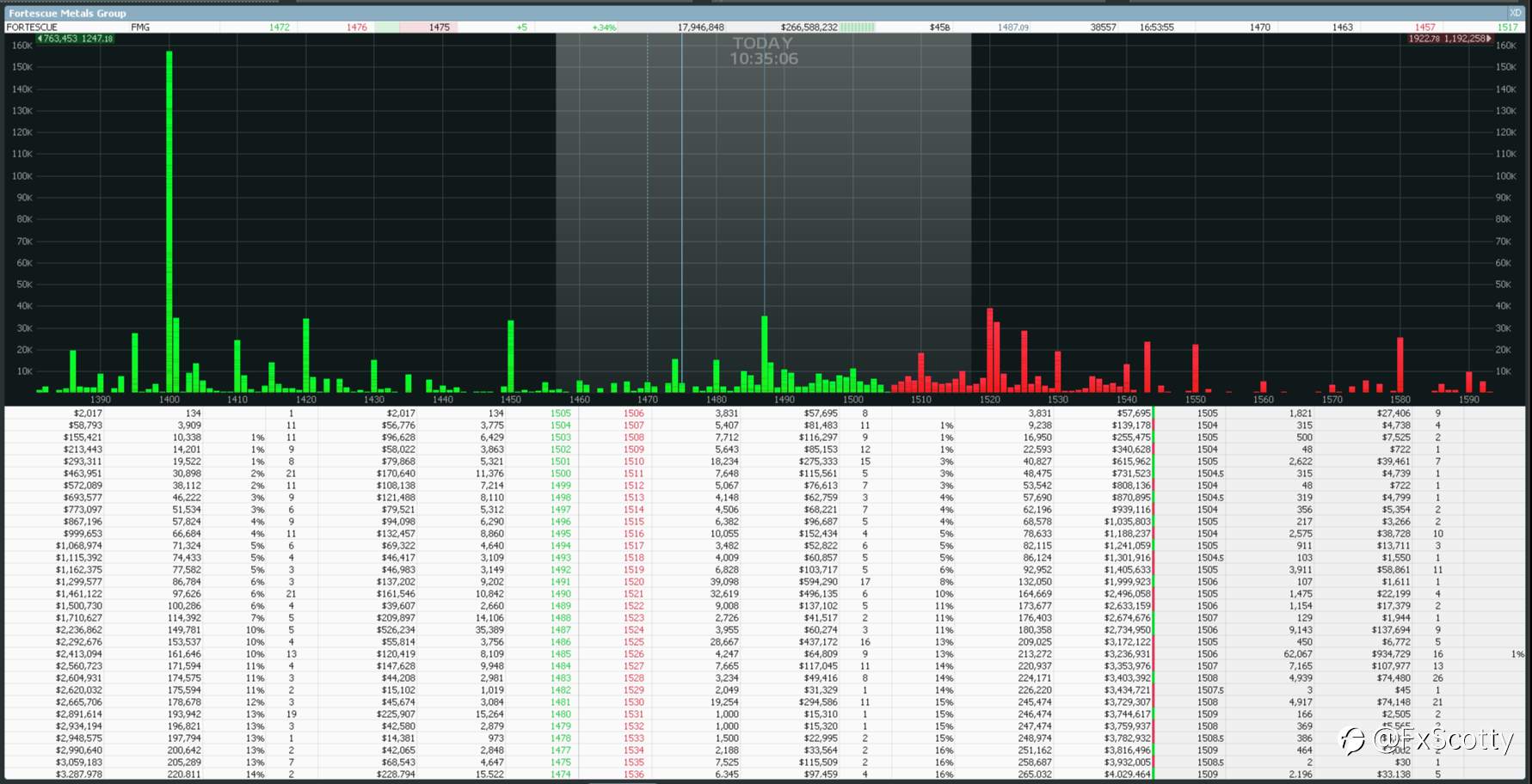Click the red ask price 1476 in quote bar
The height and width of the screenshot is (784, 1532).
357,28
